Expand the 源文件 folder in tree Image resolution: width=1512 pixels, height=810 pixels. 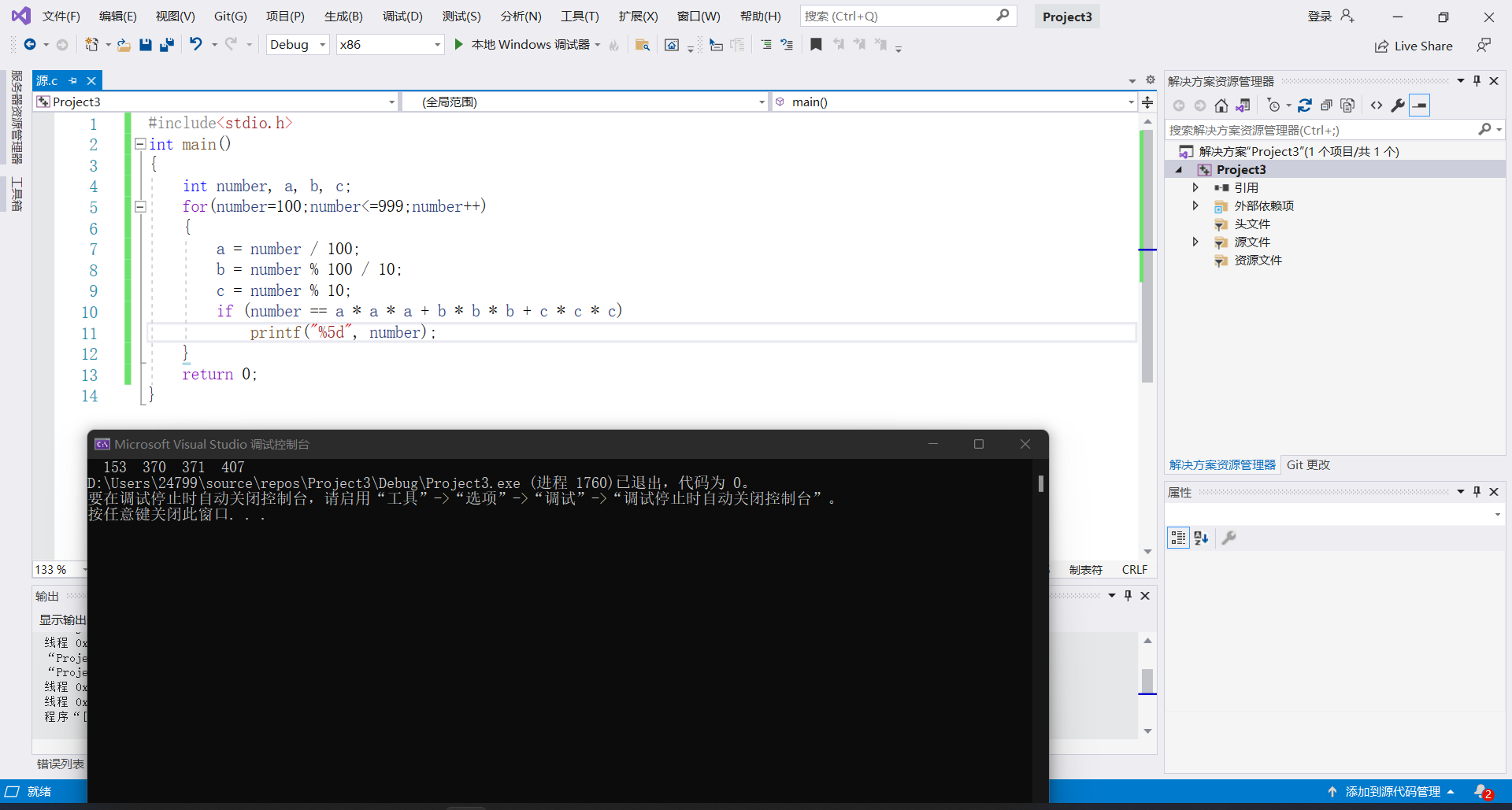[1195, 242]
